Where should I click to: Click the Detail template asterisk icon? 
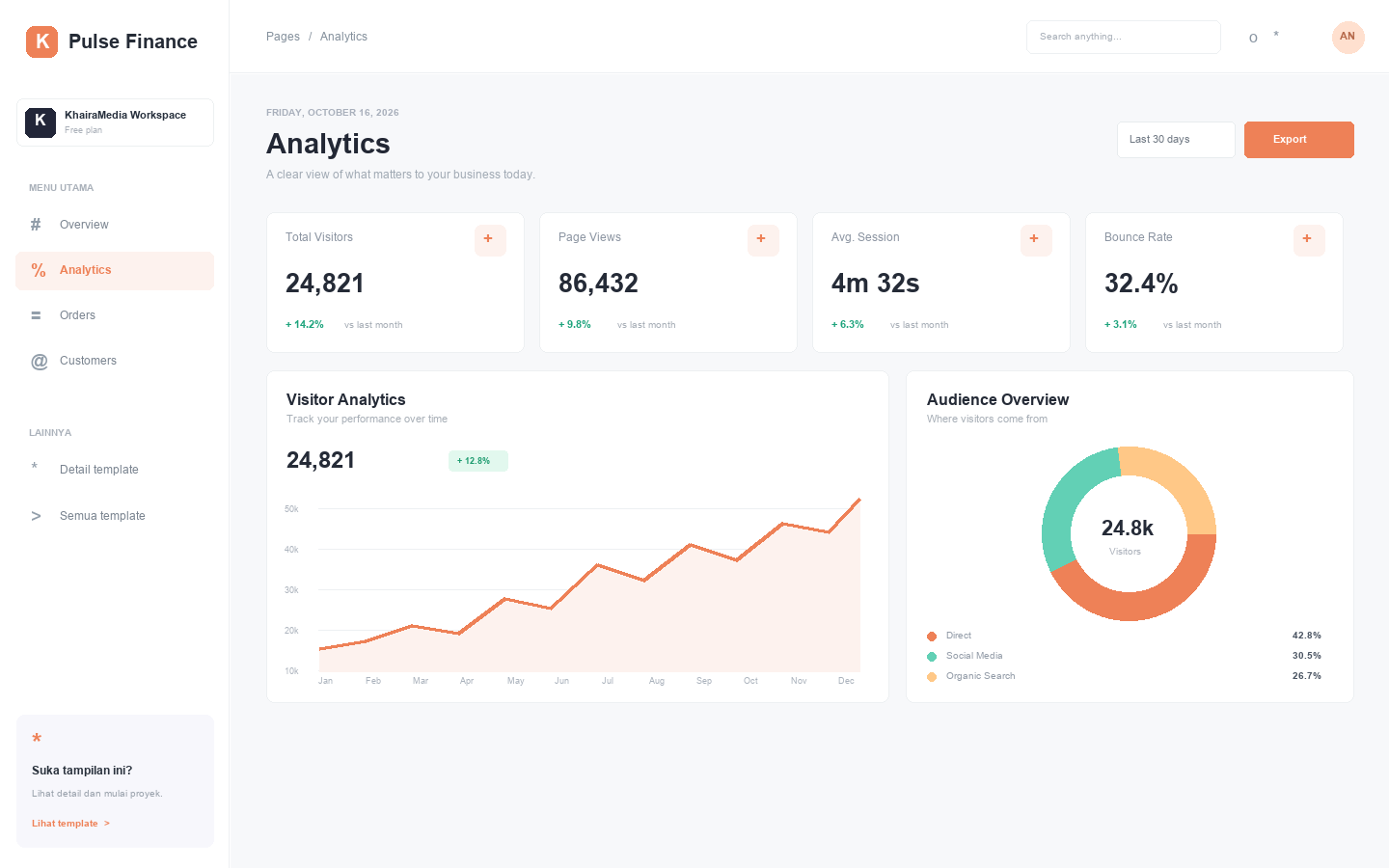(x=35, y=468)
